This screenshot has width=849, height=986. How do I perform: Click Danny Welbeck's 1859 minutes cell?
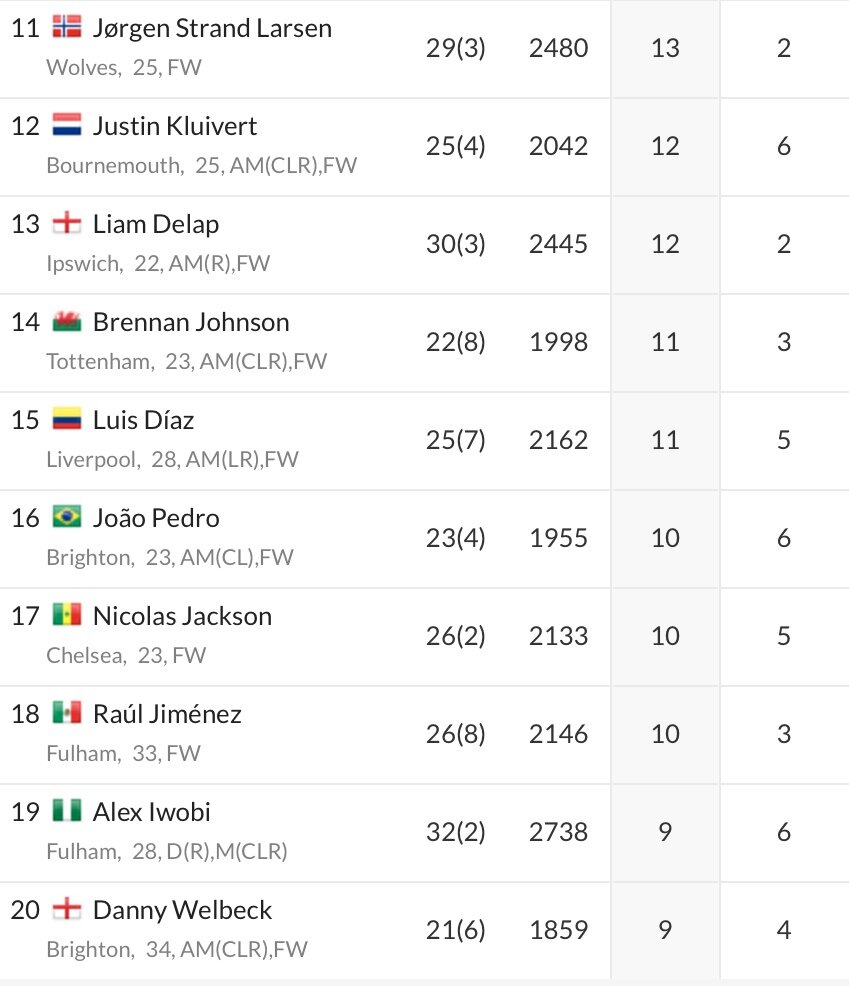click(558, 930)
